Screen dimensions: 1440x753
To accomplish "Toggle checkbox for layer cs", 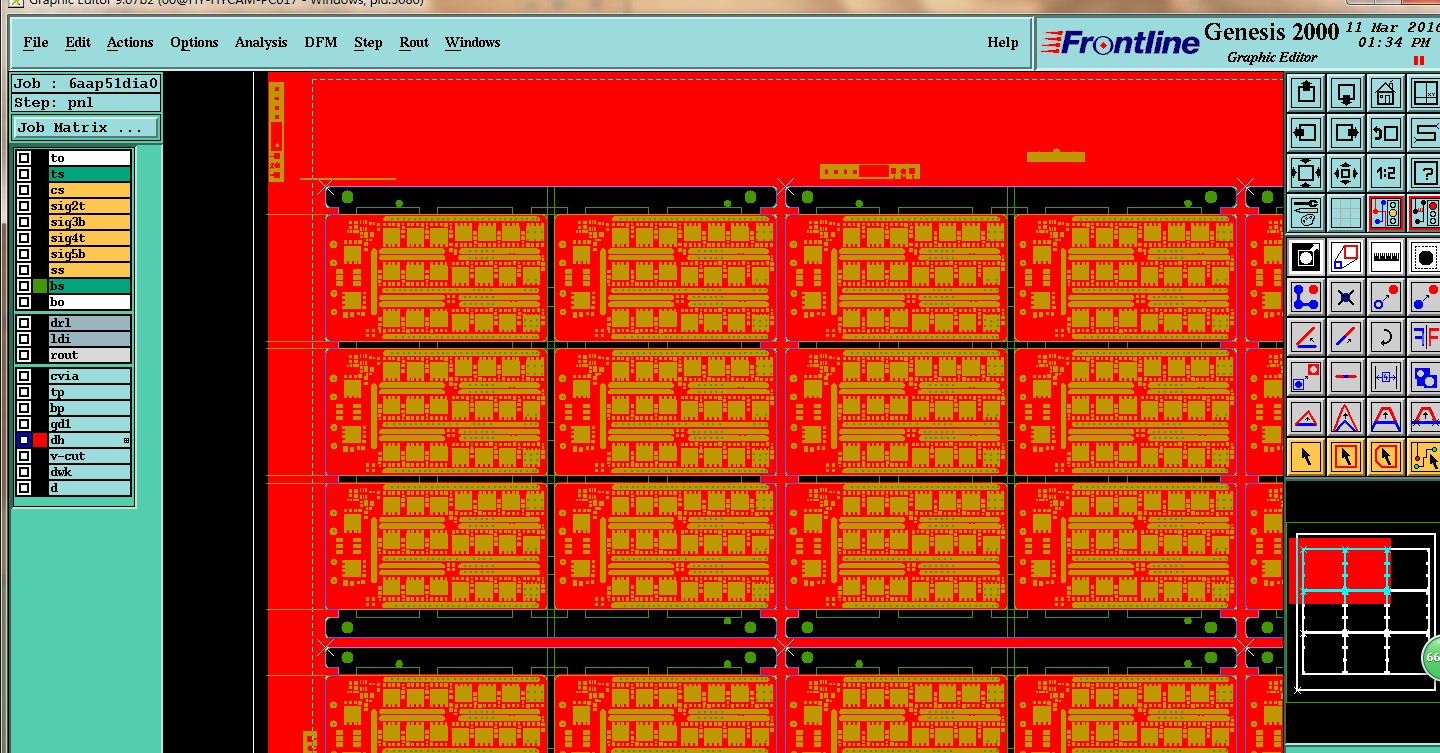I will [24, 190].
